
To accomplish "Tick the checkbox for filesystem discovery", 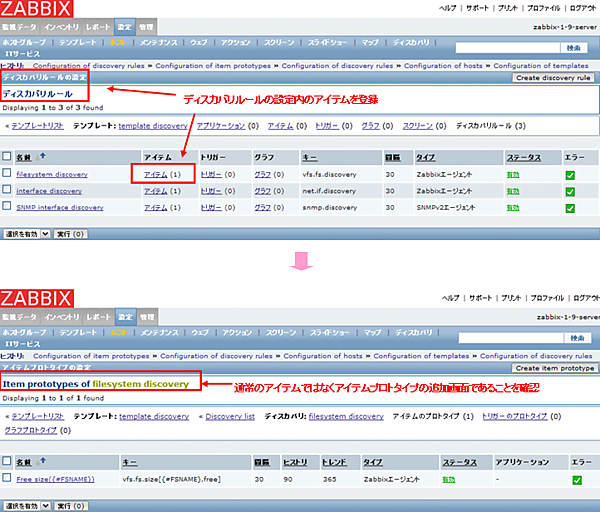I will 8,174.
